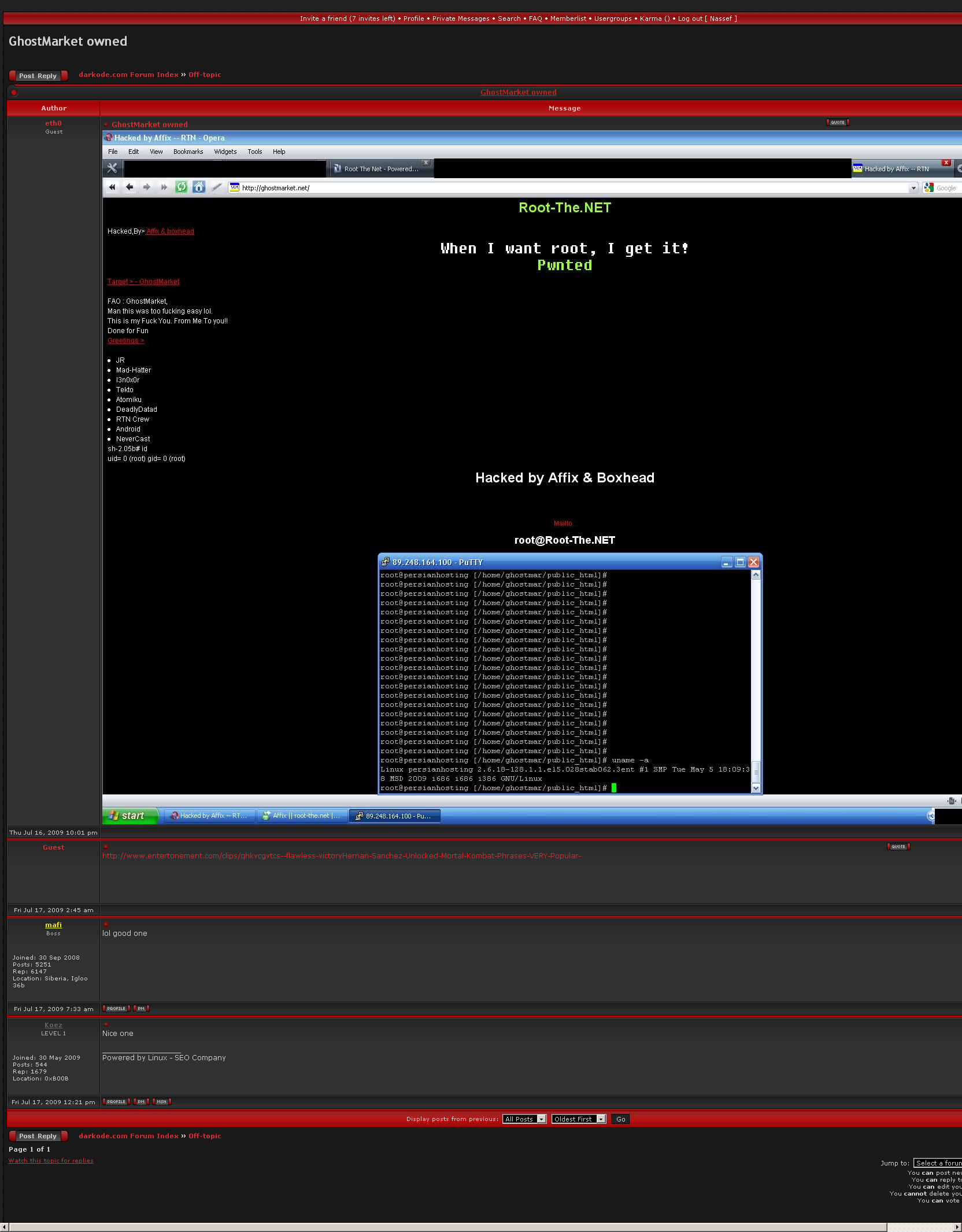Click Koez's MSN icon button
The width and height of the screenshot is (962, 1232).
click(162, 1102)
